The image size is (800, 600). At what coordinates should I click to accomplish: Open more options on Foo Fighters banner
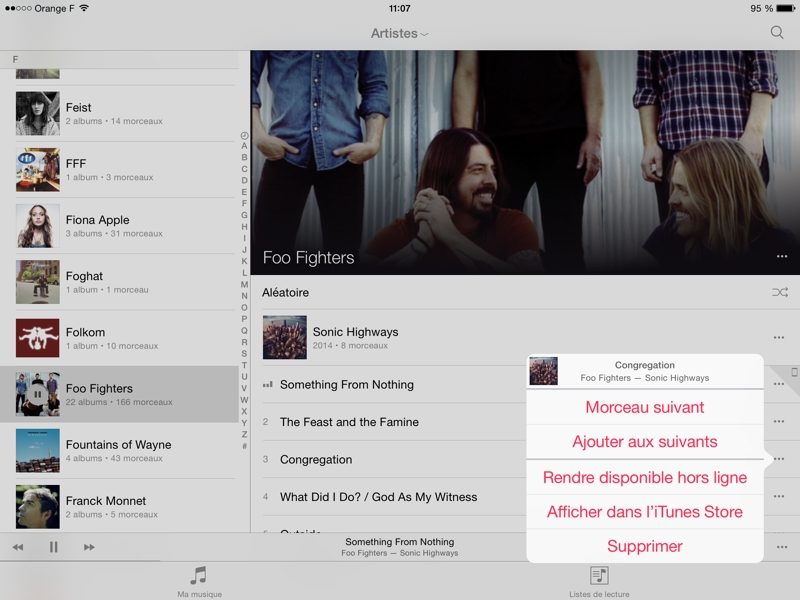pos(782,256)
